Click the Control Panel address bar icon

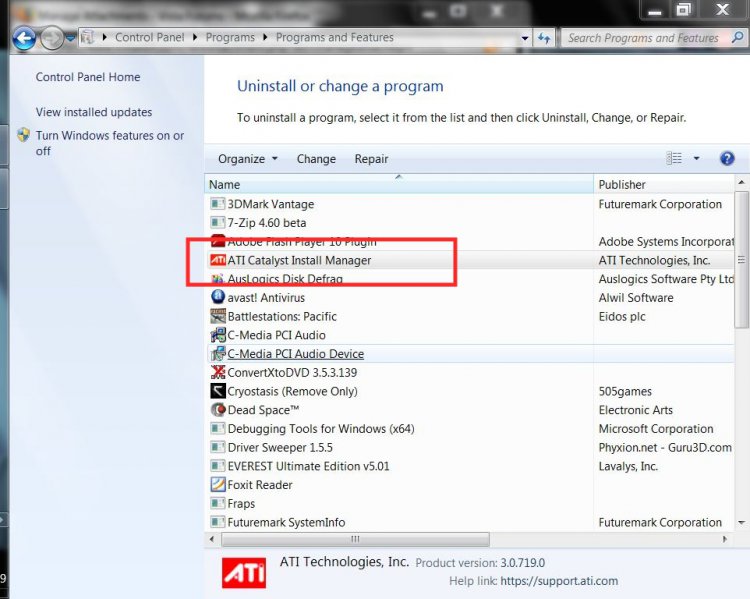coord(87,37)
